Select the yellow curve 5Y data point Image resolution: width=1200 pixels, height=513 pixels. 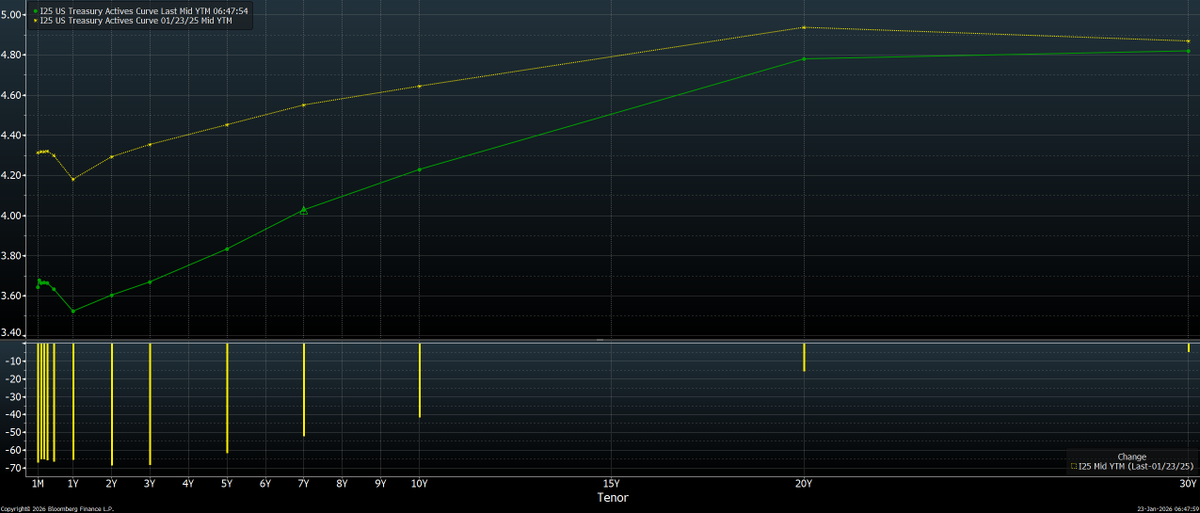[227, 125]
